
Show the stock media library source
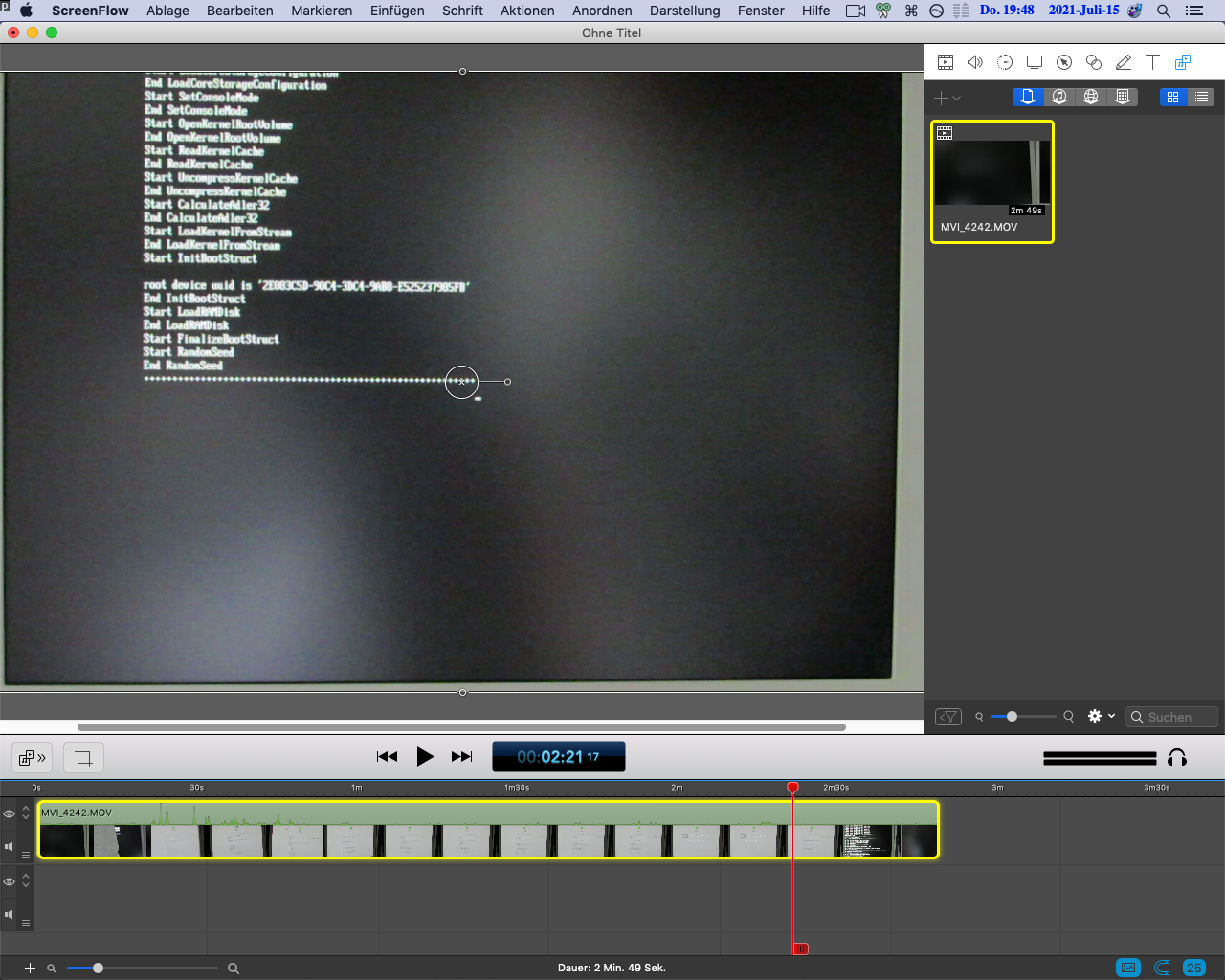[1123, 97]
